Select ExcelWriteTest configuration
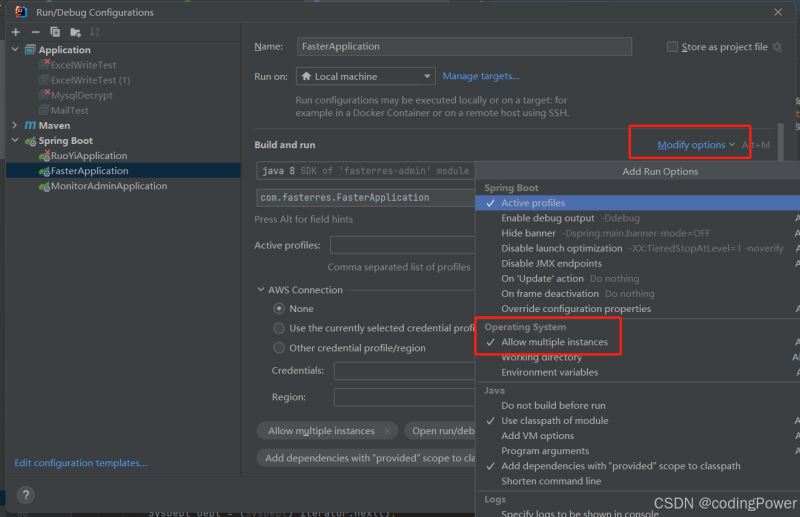 [83, 65]
